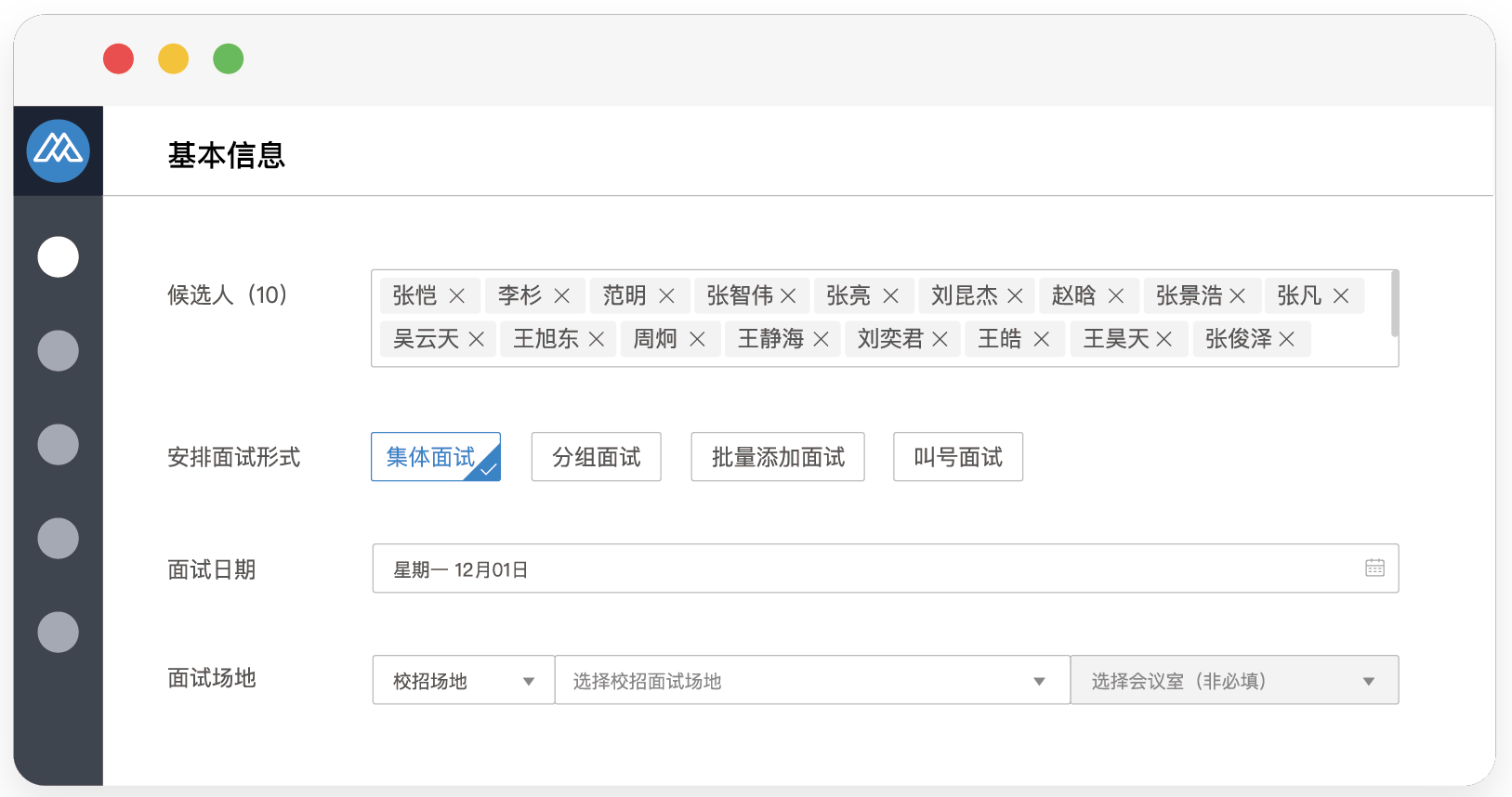Image resolution: width=1512 pixels, height=797 pixels.
Task: Select 集体面试 interview format
Action: [436, 457]
